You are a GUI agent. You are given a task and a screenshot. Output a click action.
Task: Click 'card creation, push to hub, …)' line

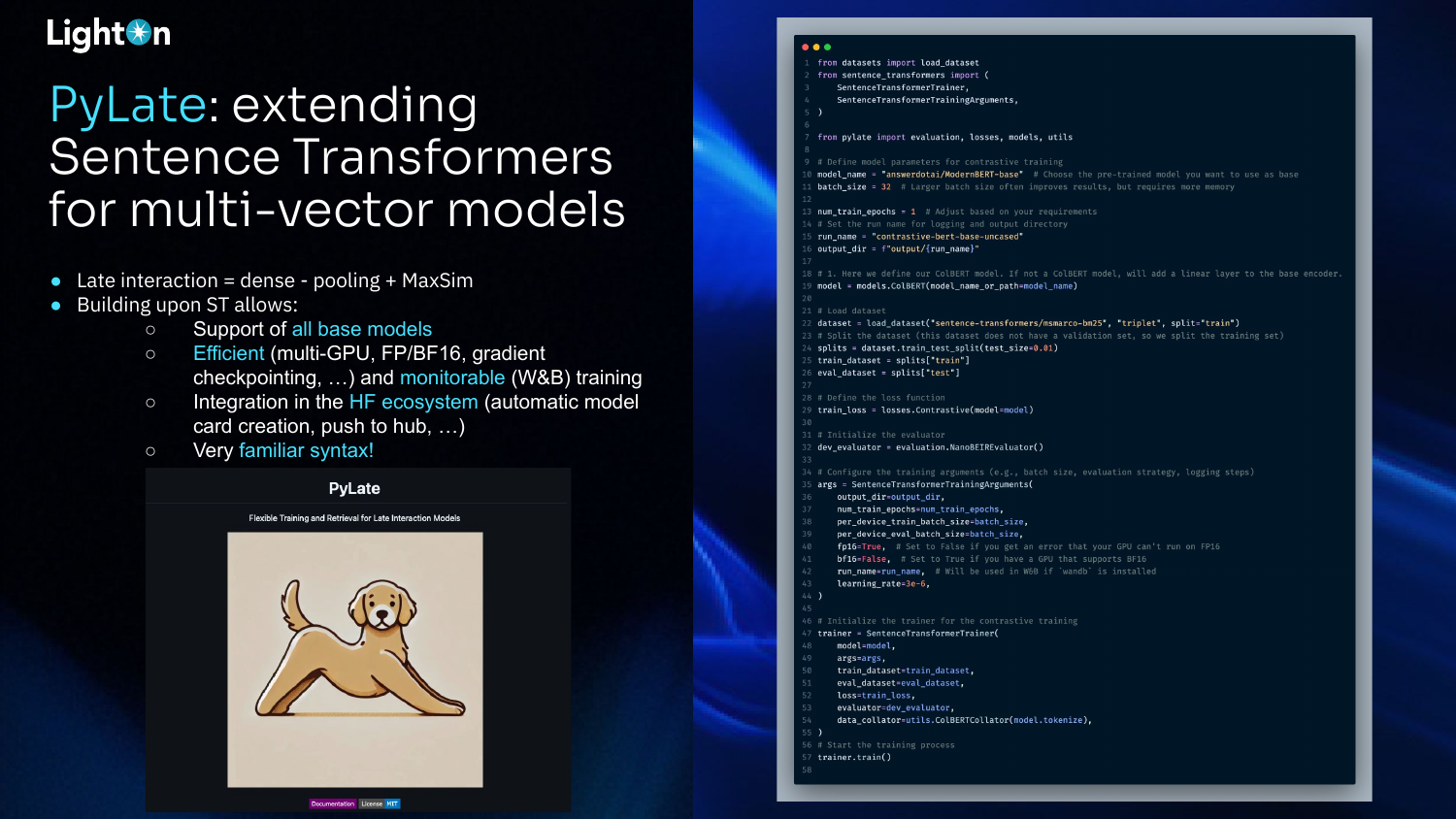pos(329,426)
